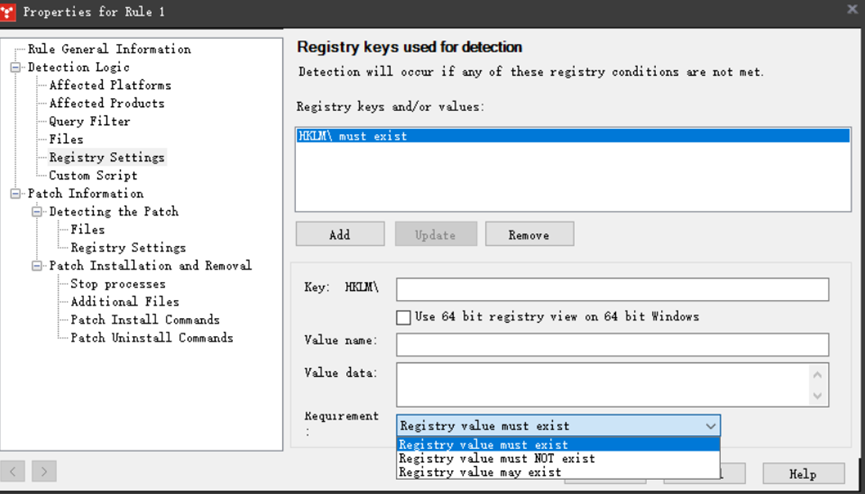Enable 64 bit registry view checkbox
The image size is (865, 494).
[404, 317]
